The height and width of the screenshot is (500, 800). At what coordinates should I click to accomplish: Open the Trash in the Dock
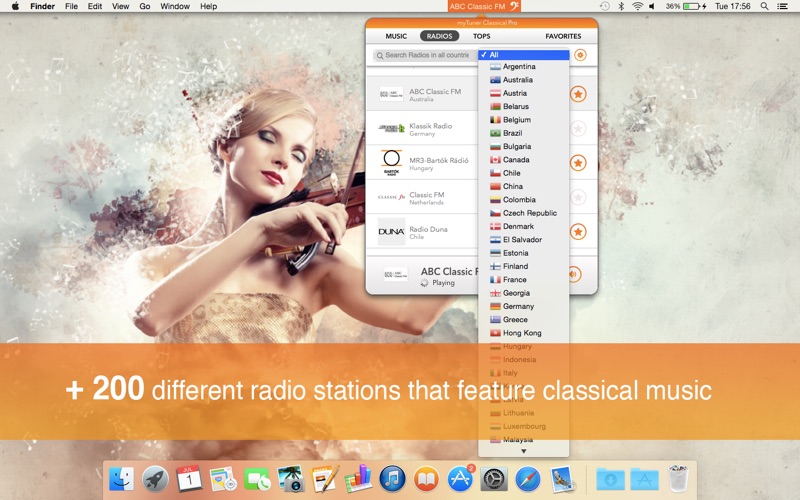click(679, 479)
